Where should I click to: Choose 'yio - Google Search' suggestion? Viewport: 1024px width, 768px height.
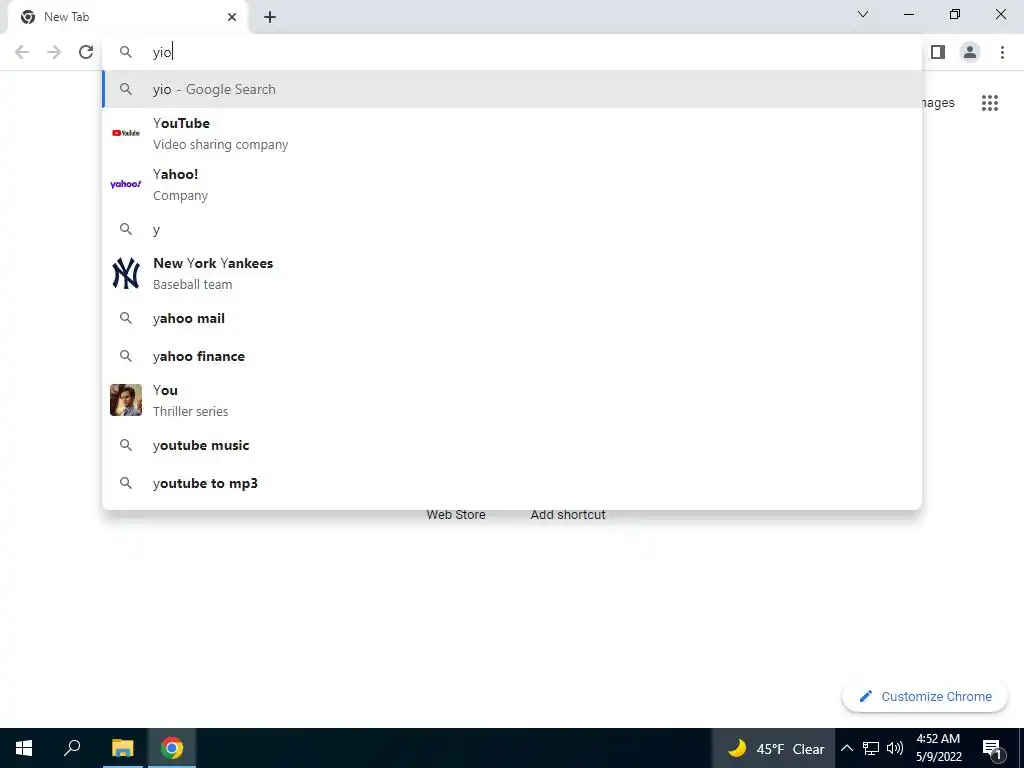pos(512,89)
